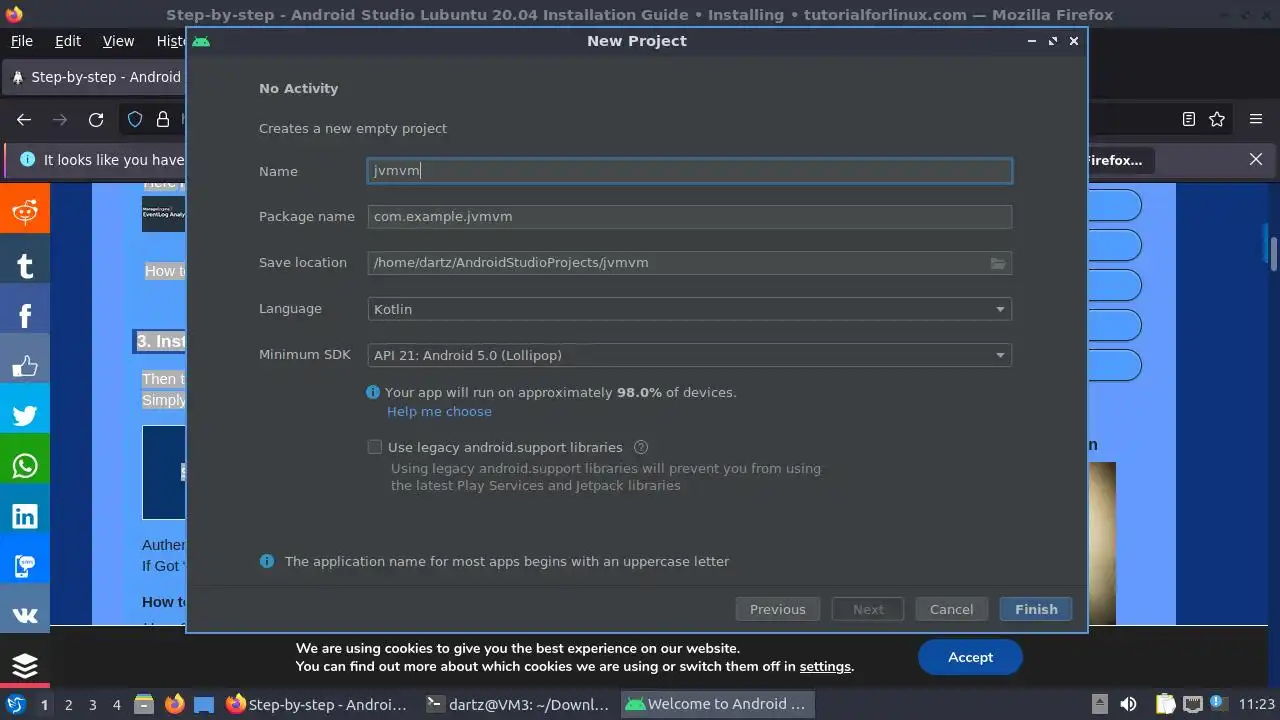The height and width of the screenshot is (720, 1280).
Task: Share page on Facebook
Action: 25,315
